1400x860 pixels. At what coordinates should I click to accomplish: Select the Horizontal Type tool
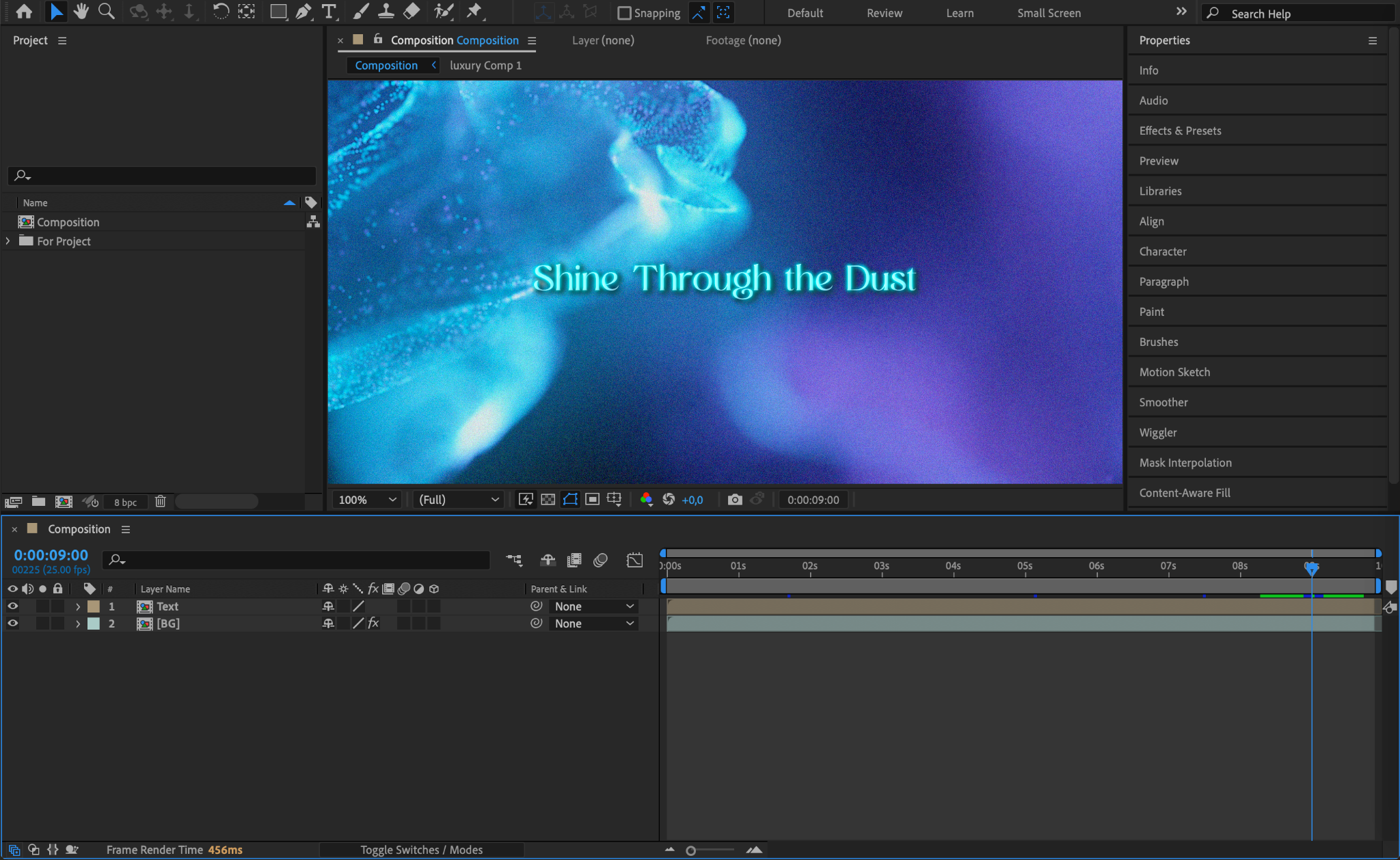click(x=329, y=12)
